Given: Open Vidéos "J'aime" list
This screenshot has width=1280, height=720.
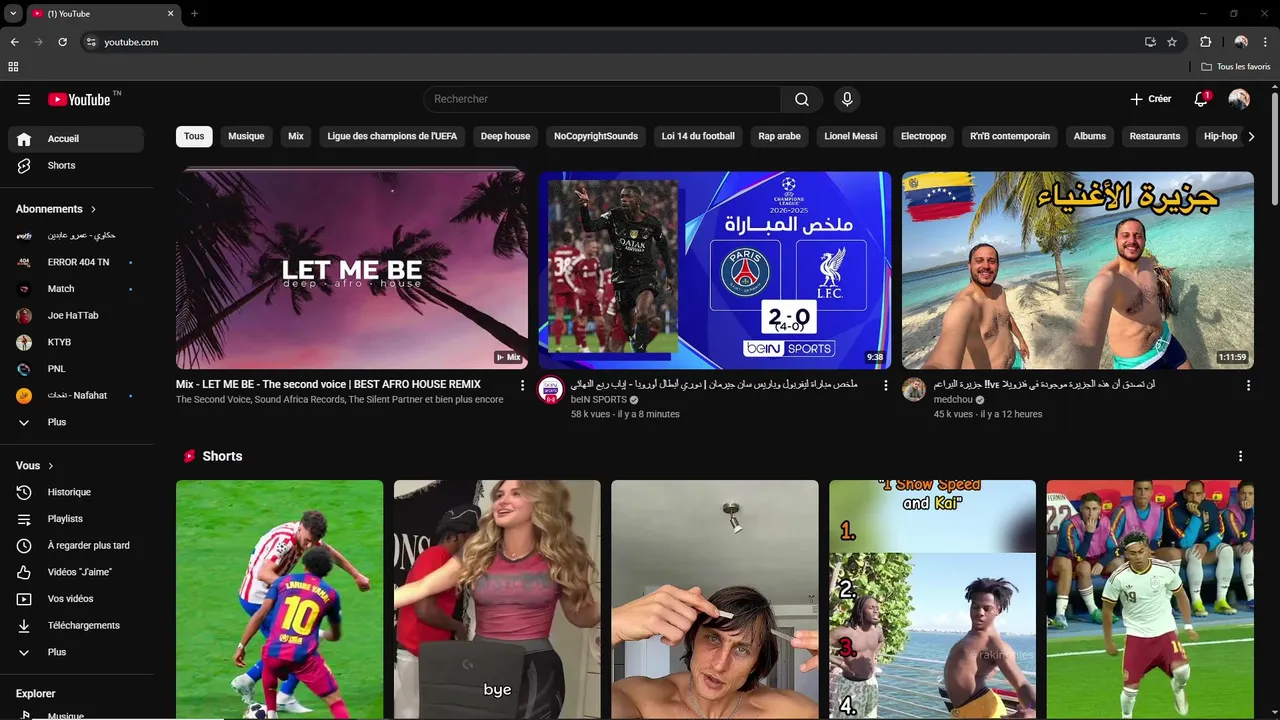Looking at the screenshot, I should pyautogui.click(x=76, y=572).
